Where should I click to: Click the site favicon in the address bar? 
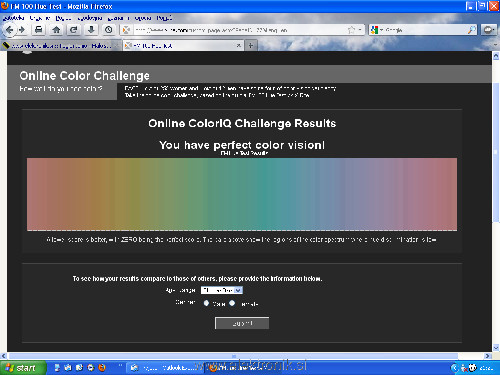pyautogui.click(x=126, y=30)
